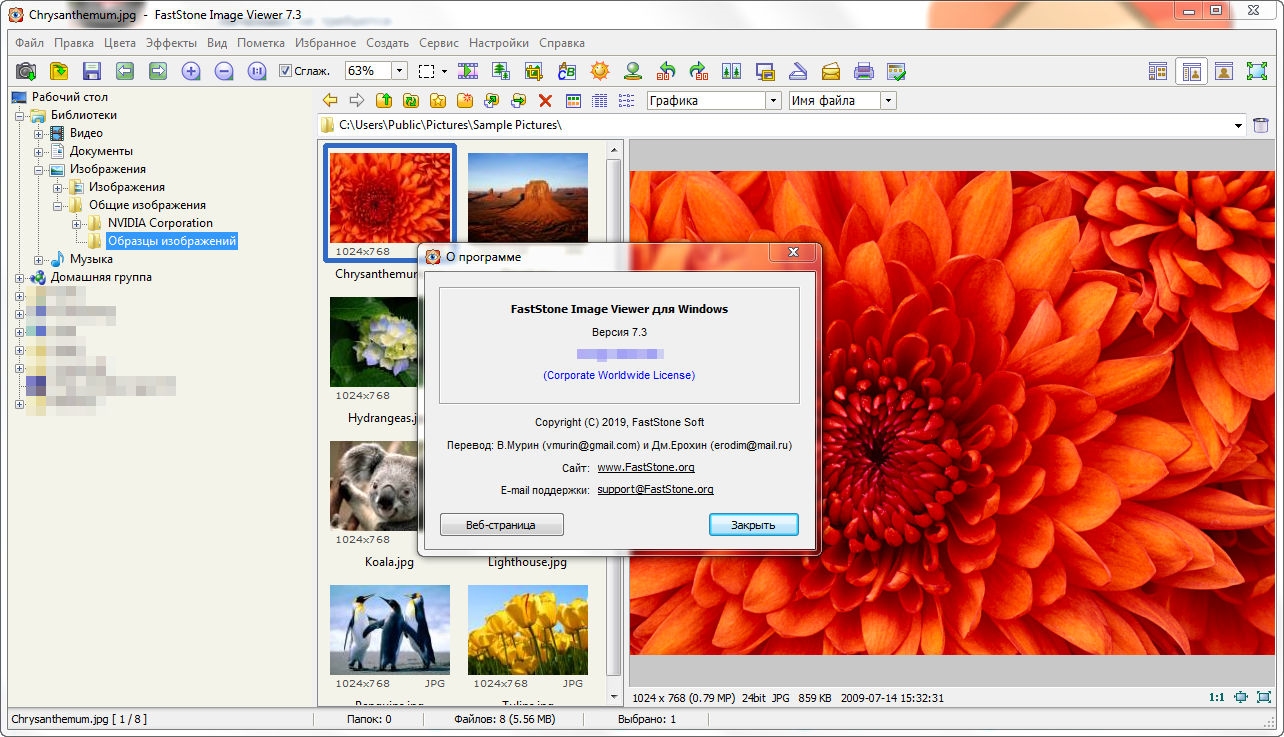
Task: Delete selected file red X icon
Action: tap(545, 100)
